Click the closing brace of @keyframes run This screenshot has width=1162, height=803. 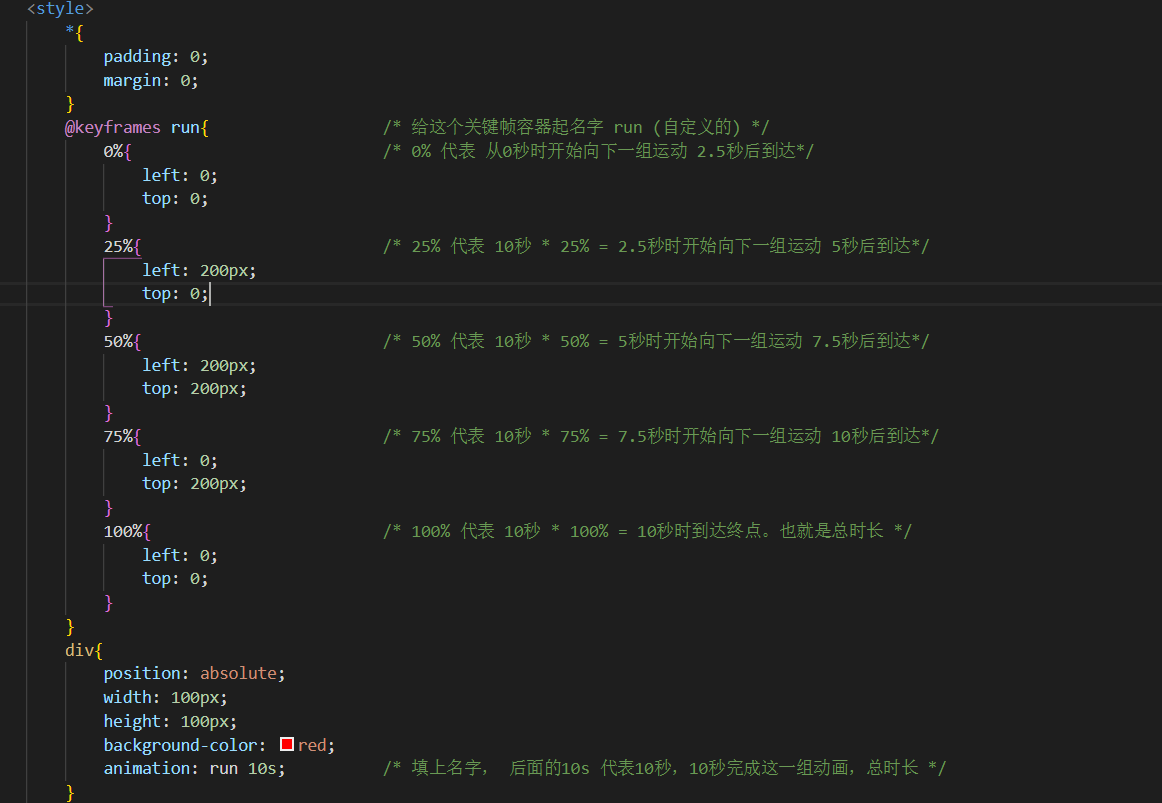point(70,626)
